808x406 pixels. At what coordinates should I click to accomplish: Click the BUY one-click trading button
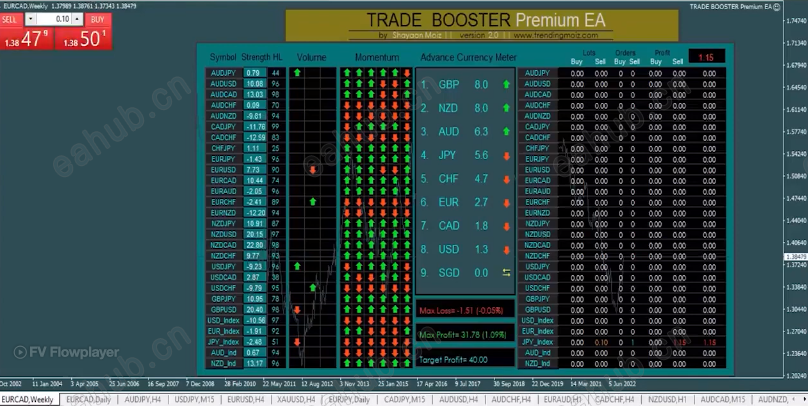coord(98,20)
